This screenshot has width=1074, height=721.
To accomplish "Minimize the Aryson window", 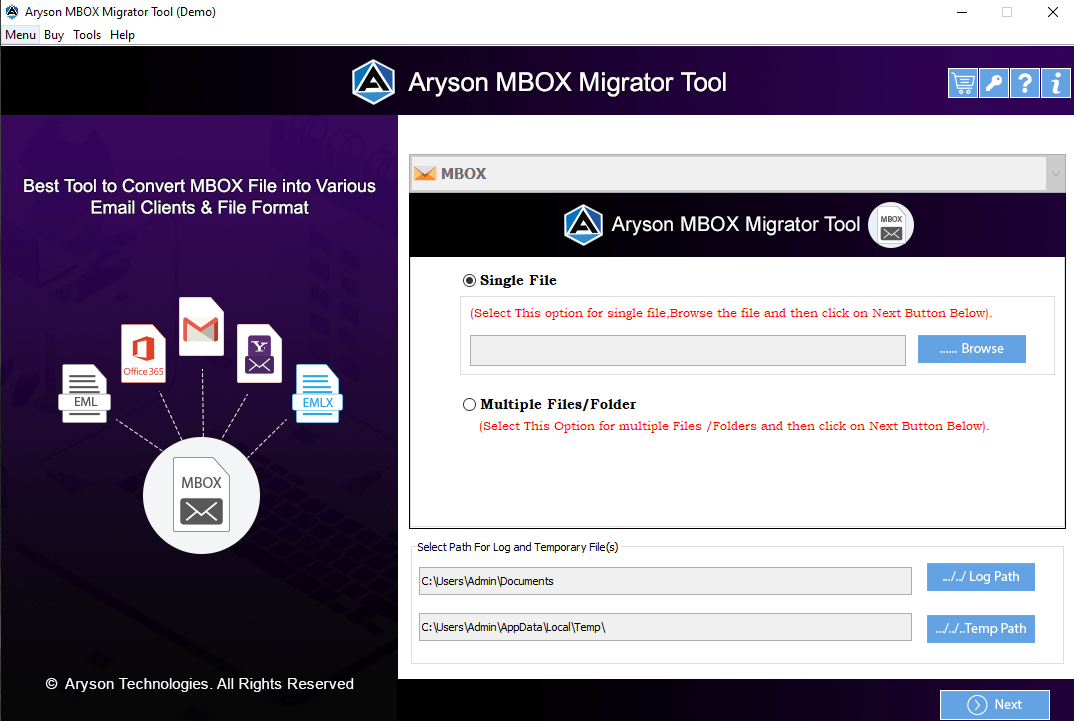I will point(962,12).
